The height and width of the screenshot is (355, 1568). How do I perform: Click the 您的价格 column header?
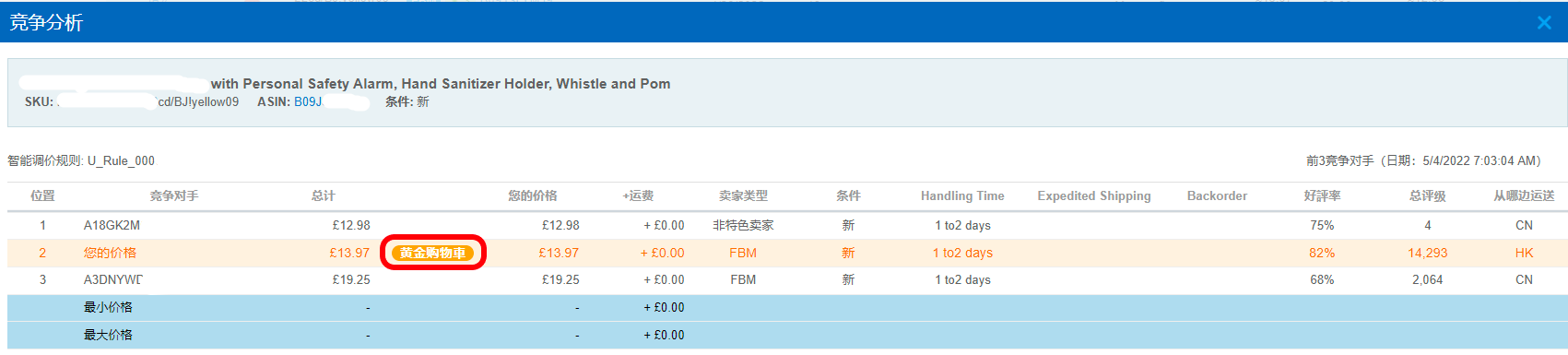pyautogui.click(x=533, y=195)
